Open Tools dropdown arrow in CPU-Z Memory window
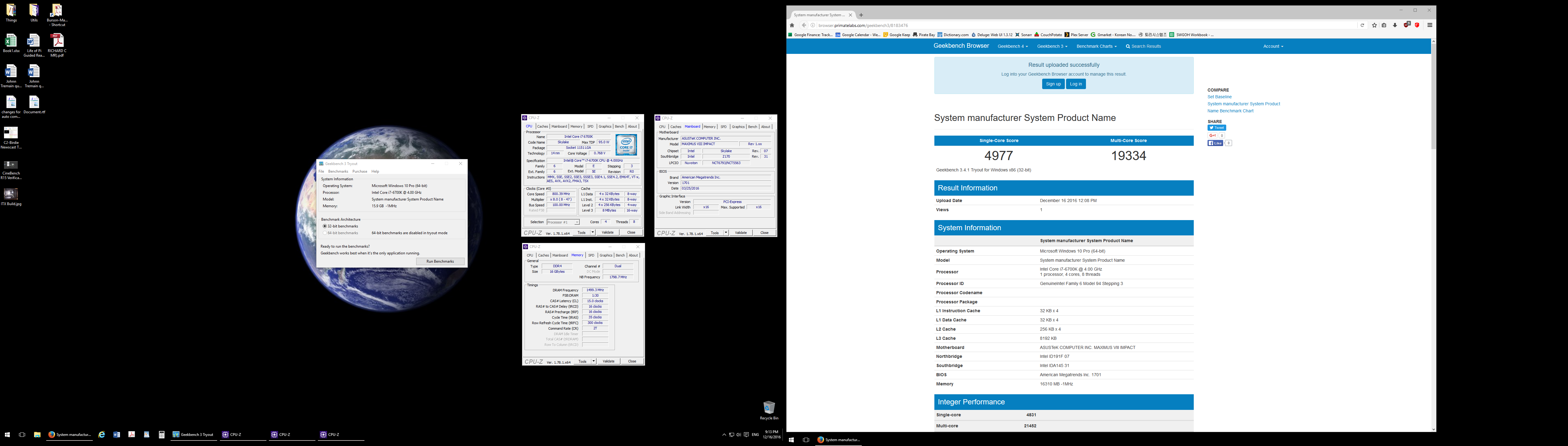Image resolution: width=1568 pixels, height=446 pixels. (x=594, y=362)
